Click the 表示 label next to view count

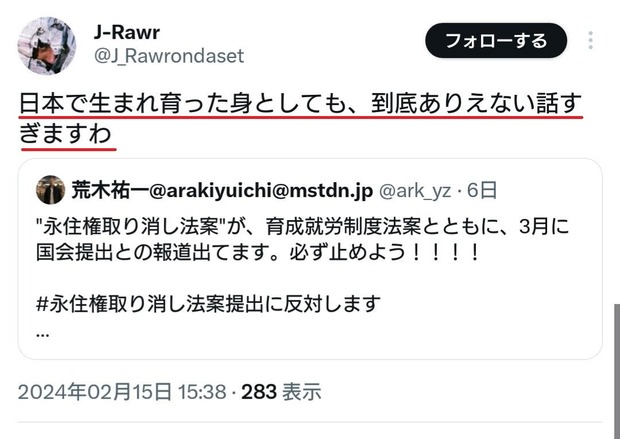click(301, 392)
